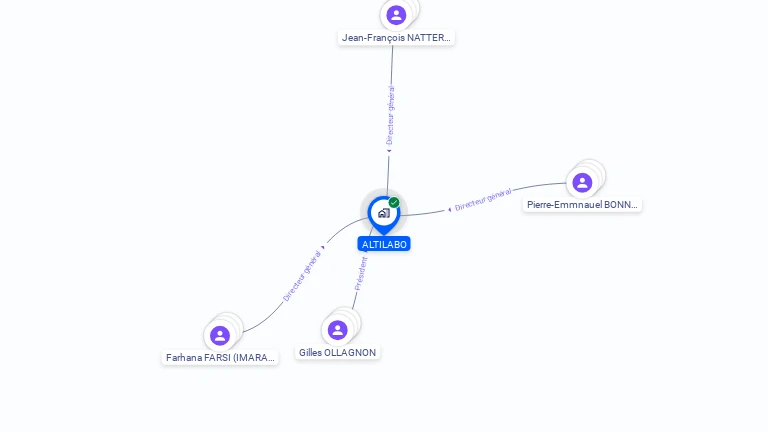Click the blue ALTILABO name label
The image size is (768, 432).
point(384,244)
